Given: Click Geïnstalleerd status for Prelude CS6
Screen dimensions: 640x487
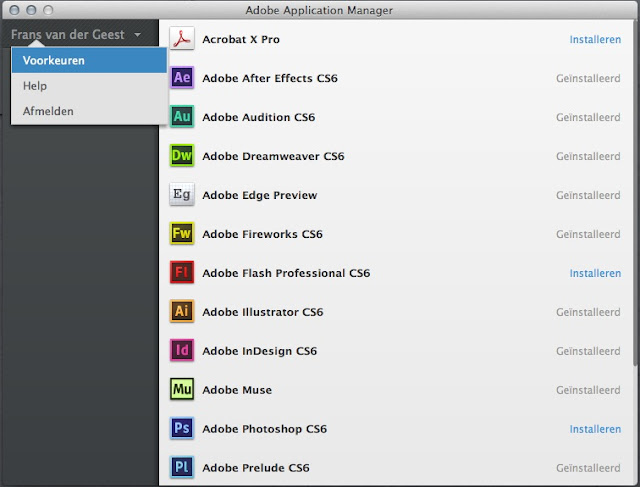Looking at the screenshot, I should [588, 468].
